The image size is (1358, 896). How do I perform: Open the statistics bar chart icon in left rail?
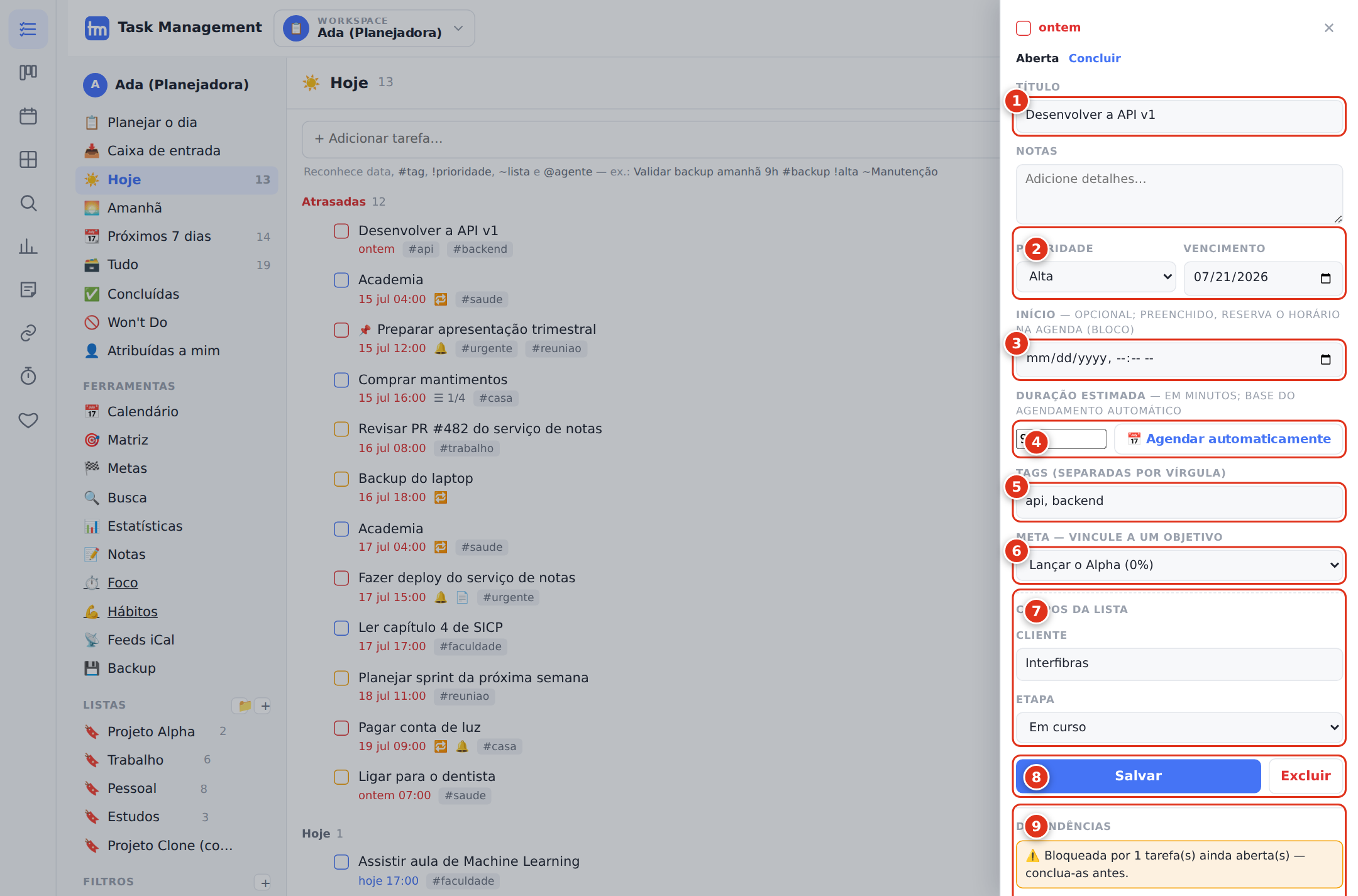(x=28, y=246)
